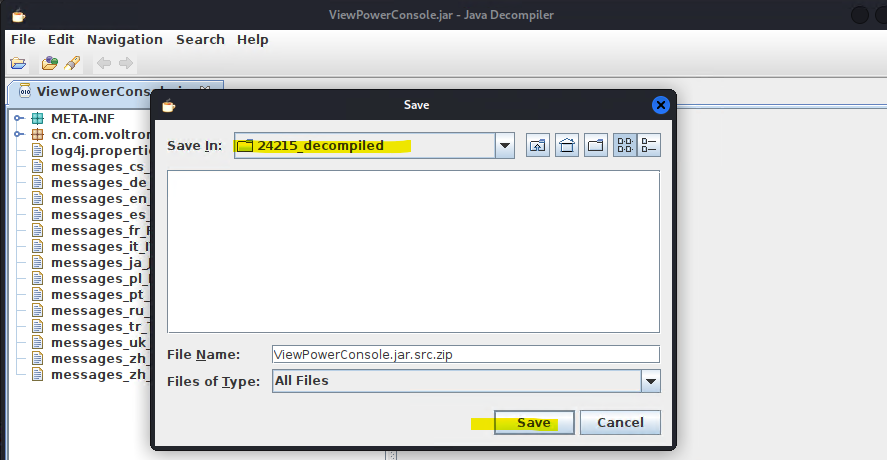Go up one folder level

tap(538, 146)
